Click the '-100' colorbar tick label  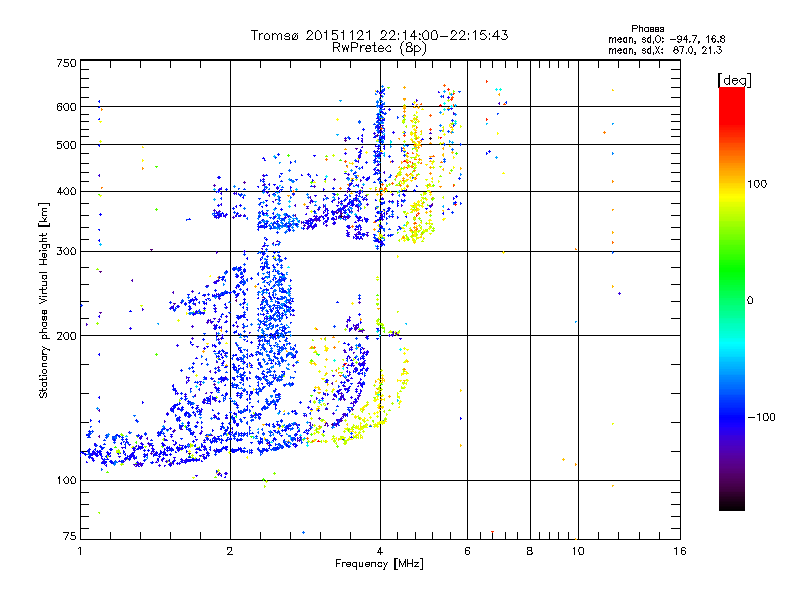click(761, 417)
